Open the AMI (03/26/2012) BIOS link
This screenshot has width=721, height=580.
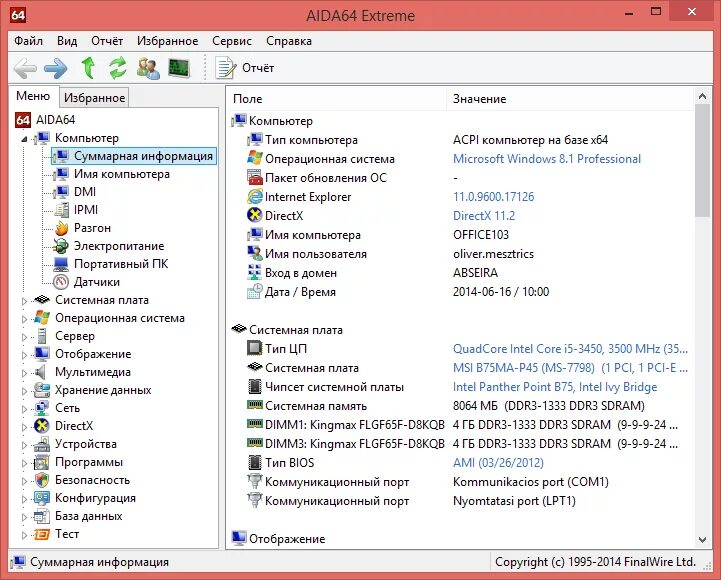[498, 463]
